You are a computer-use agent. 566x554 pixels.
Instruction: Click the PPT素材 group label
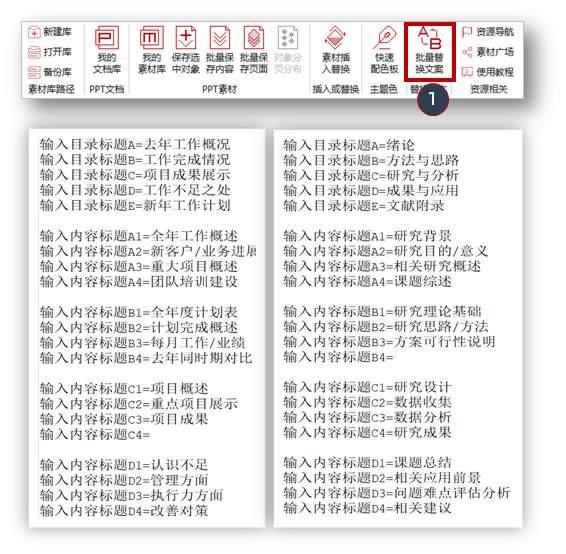tap(219, 89)
